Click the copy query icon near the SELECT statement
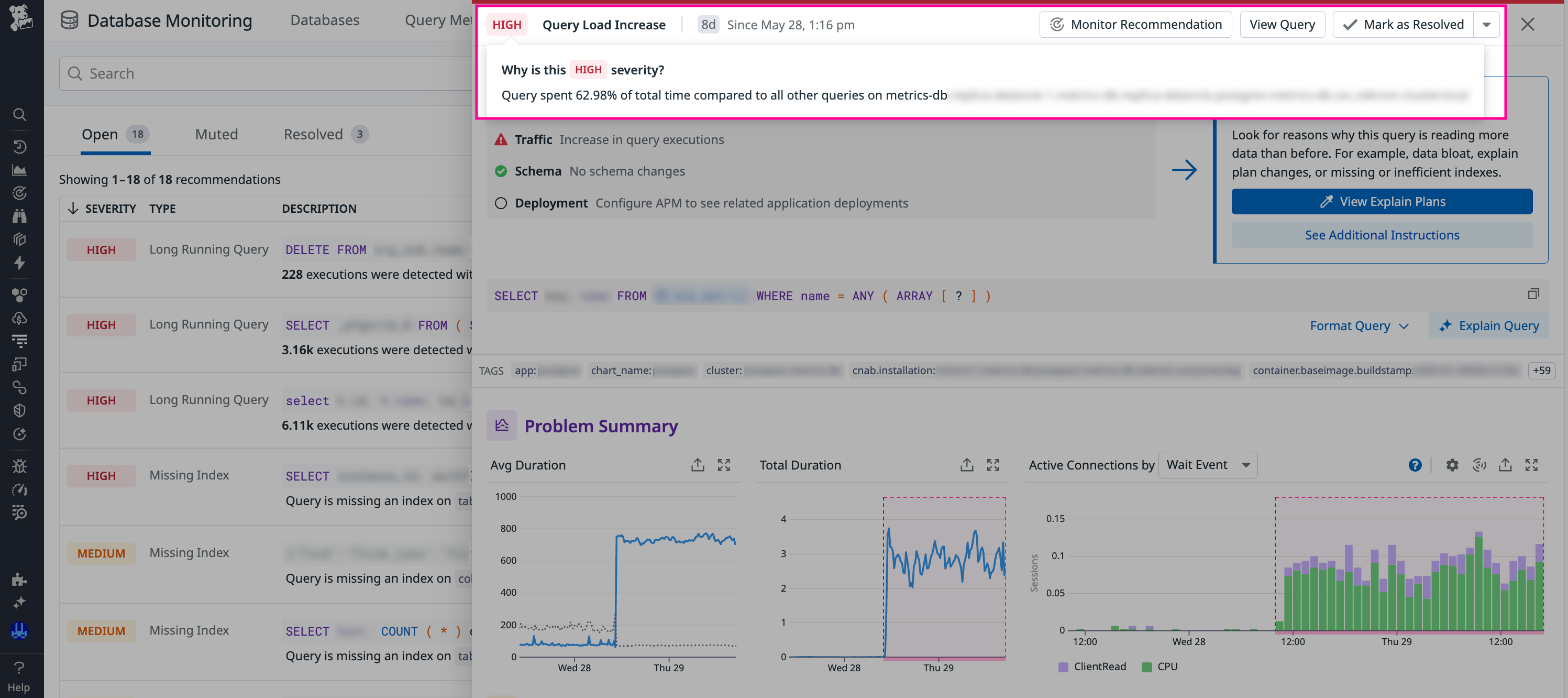 point(1534,294)
